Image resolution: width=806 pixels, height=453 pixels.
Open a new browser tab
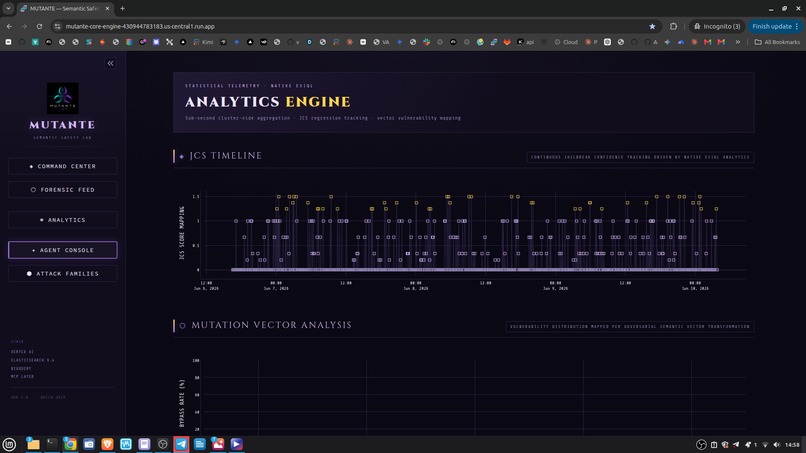click(122, 8)
